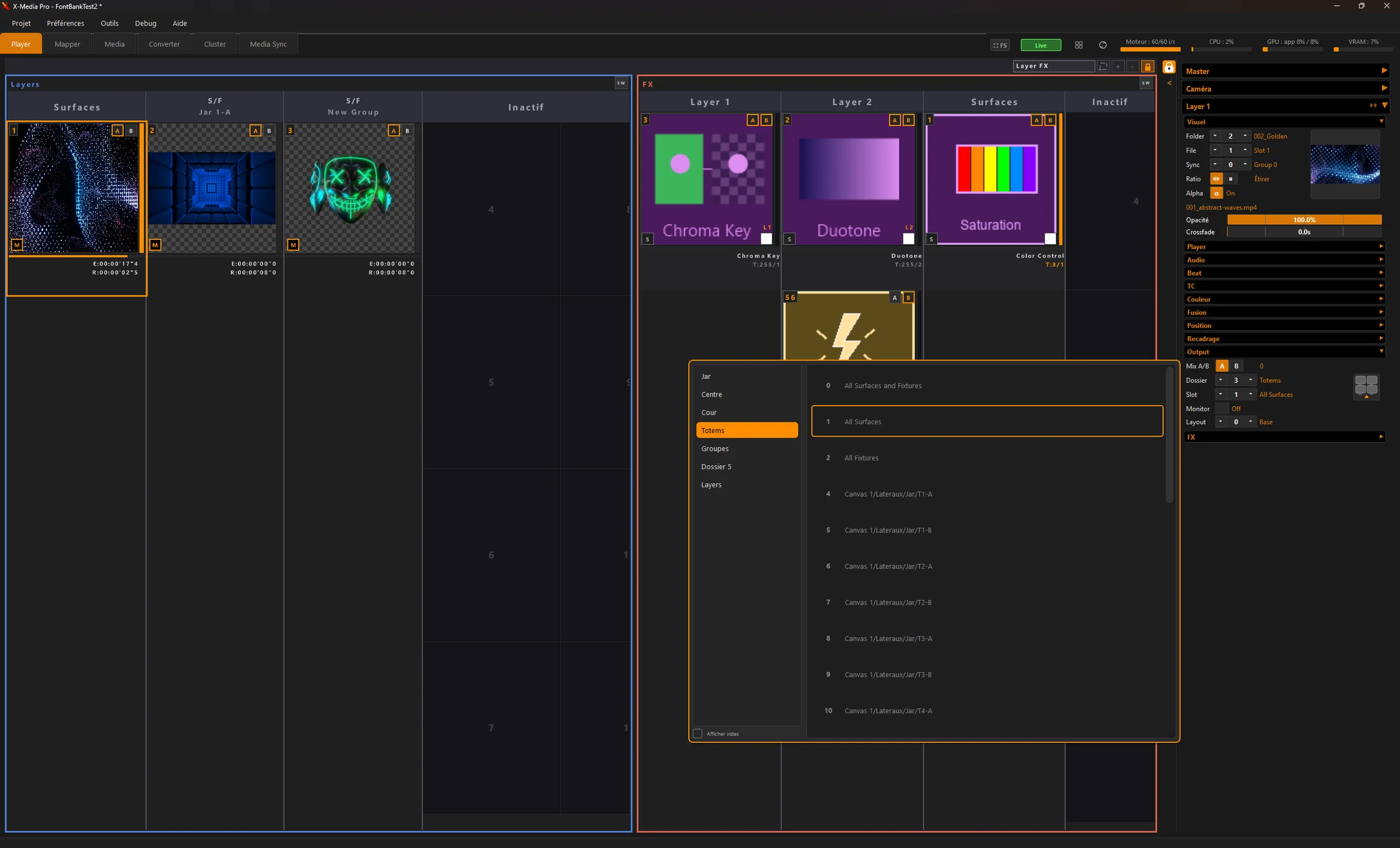
Task: Select the second Ratio mode icon
Action: point(1231,179)
